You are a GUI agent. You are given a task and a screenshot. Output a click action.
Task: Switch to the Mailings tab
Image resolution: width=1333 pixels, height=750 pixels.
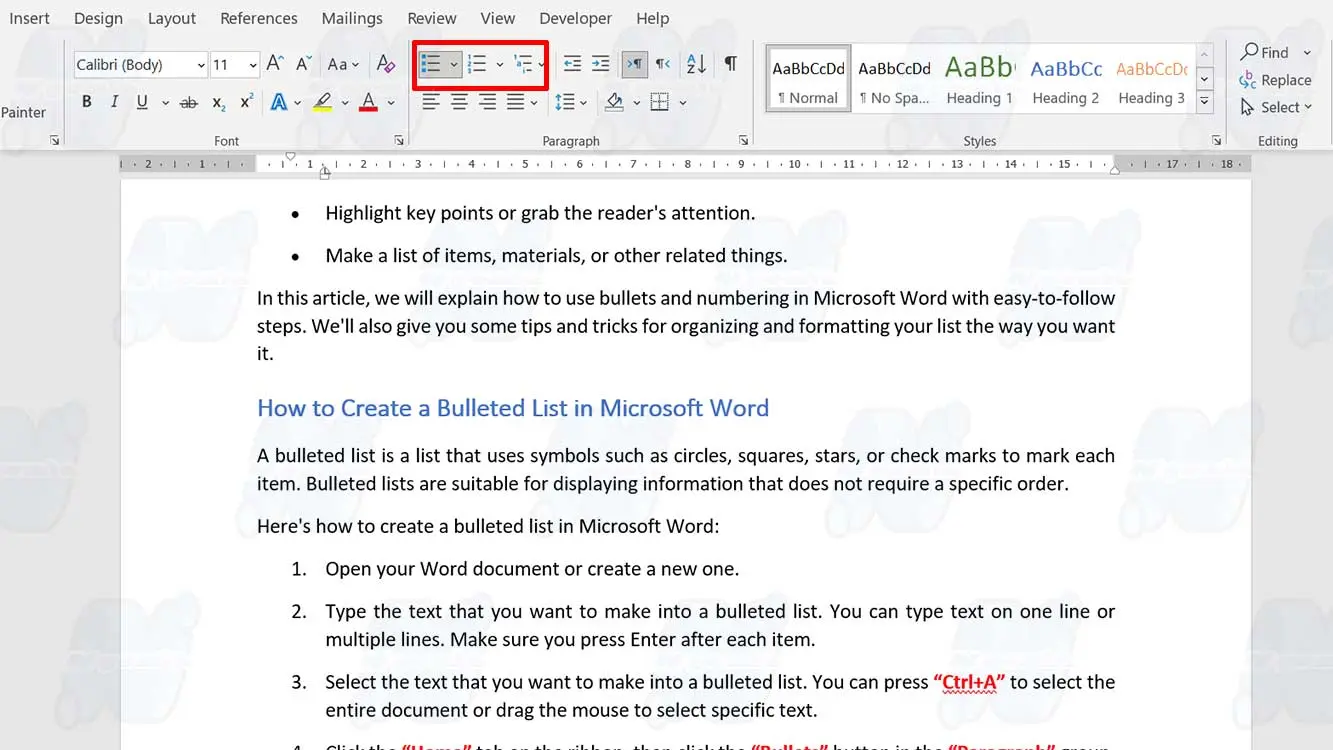point(352,18)
